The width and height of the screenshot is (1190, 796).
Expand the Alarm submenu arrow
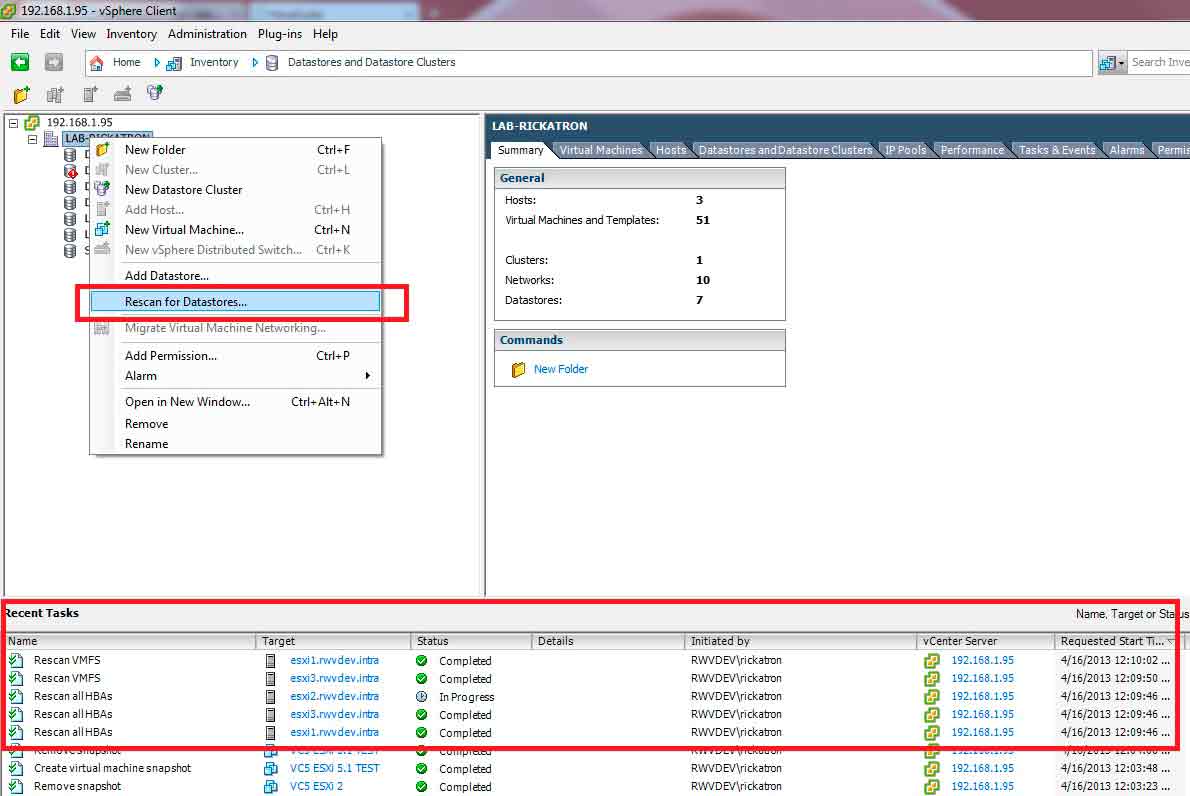pyautogui.click(x=367, y=376)
